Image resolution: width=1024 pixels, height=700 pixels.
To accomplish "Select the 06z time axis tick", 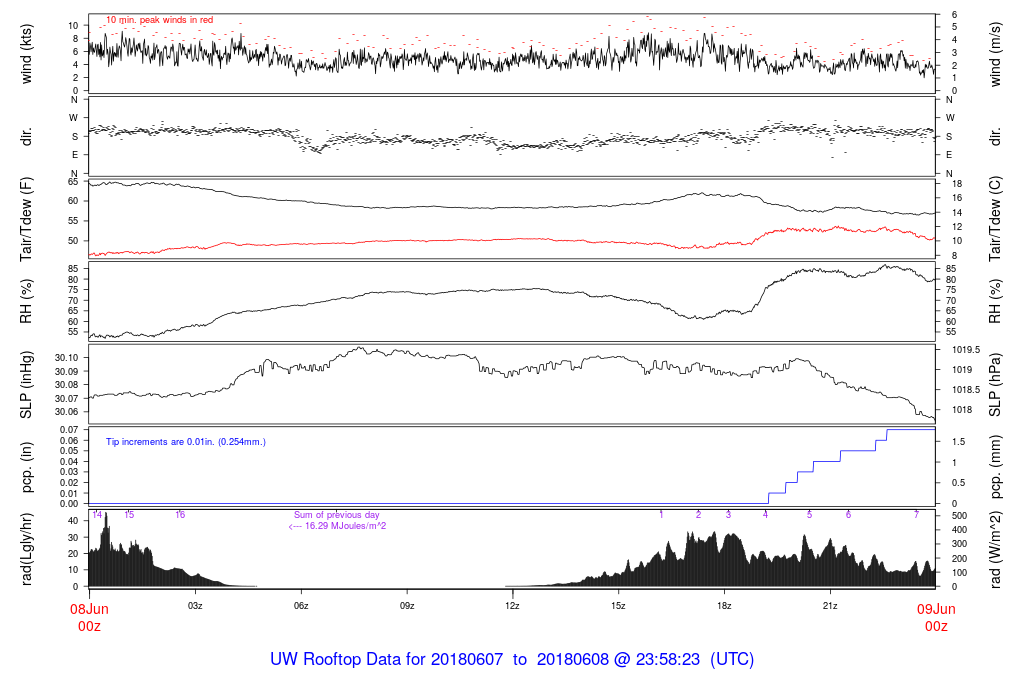I will 301,606.
